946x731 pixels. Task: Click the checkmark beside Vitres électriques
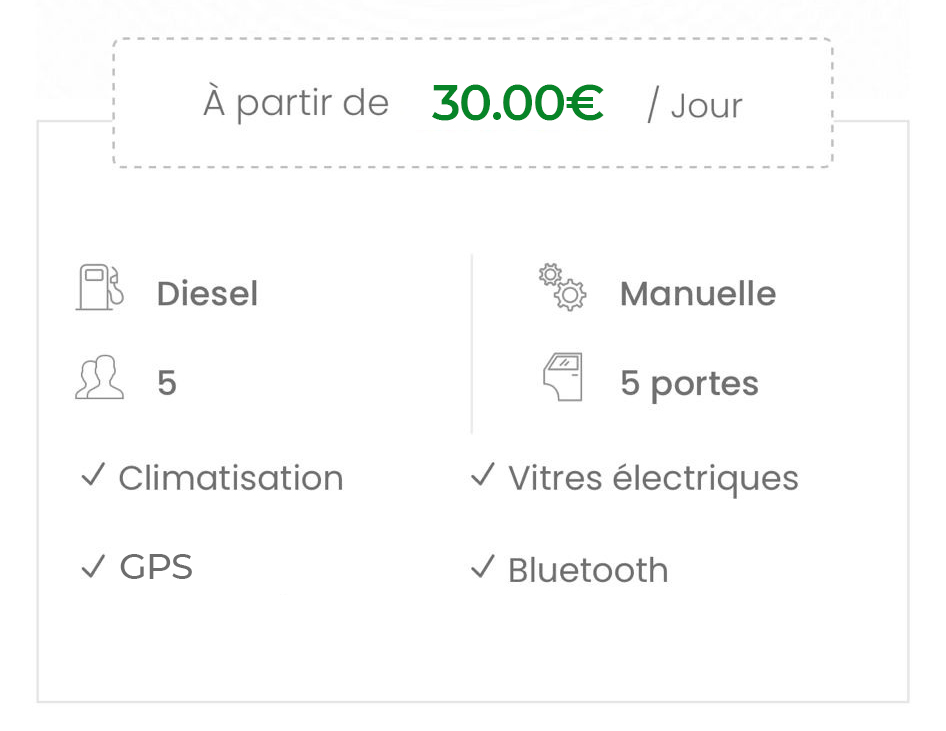[x=483, y=475]
